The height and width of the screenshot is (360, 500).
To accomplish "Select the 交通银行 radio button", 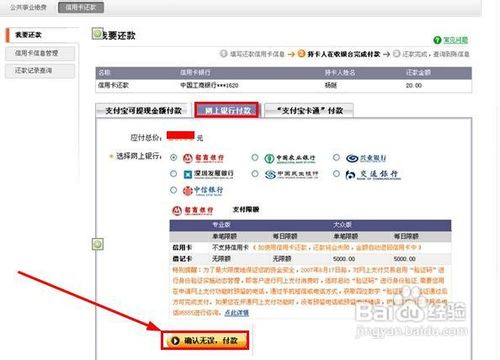I will [336, 173].
